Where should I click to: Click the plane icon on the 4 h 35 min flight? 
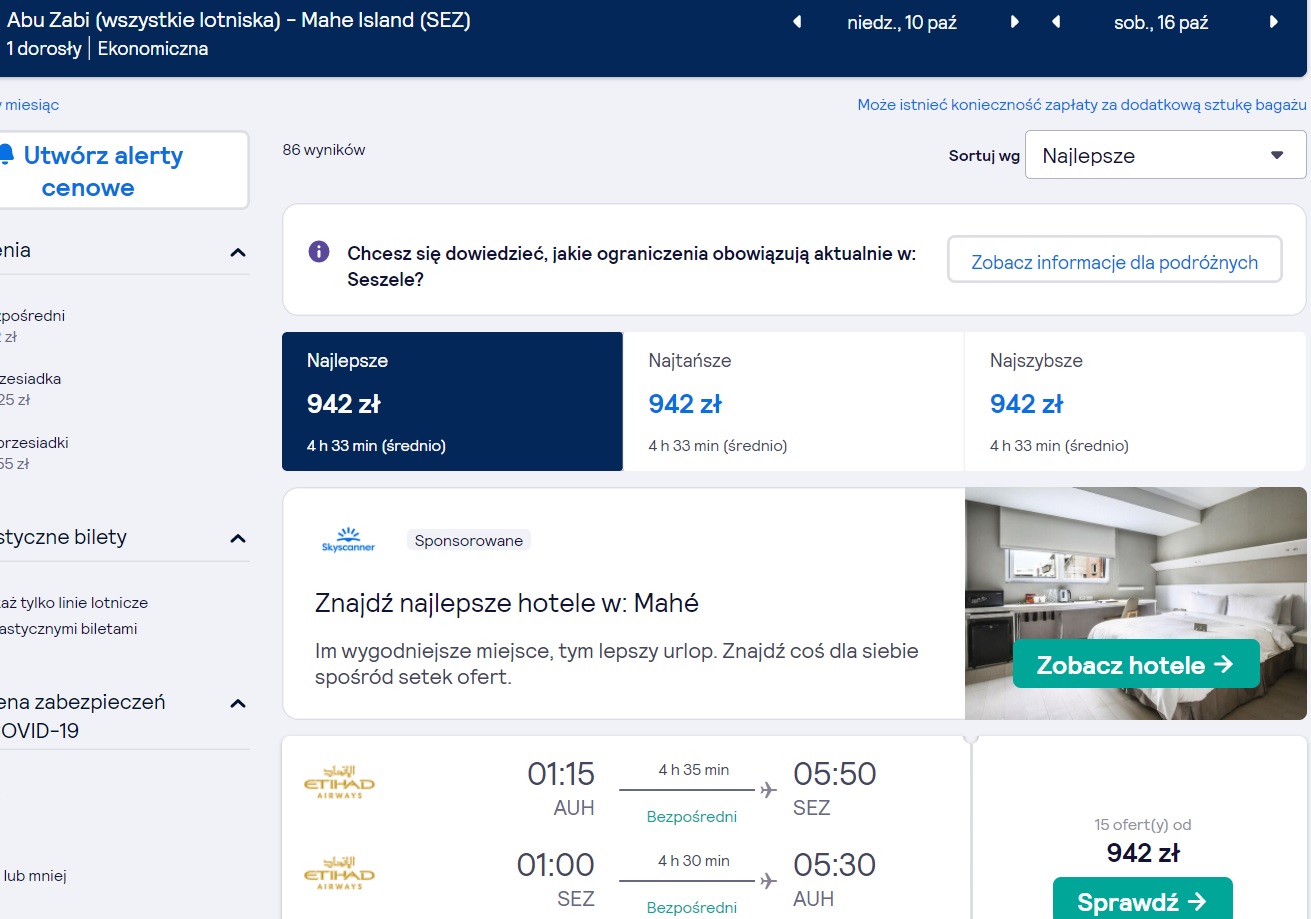(768, 790)
